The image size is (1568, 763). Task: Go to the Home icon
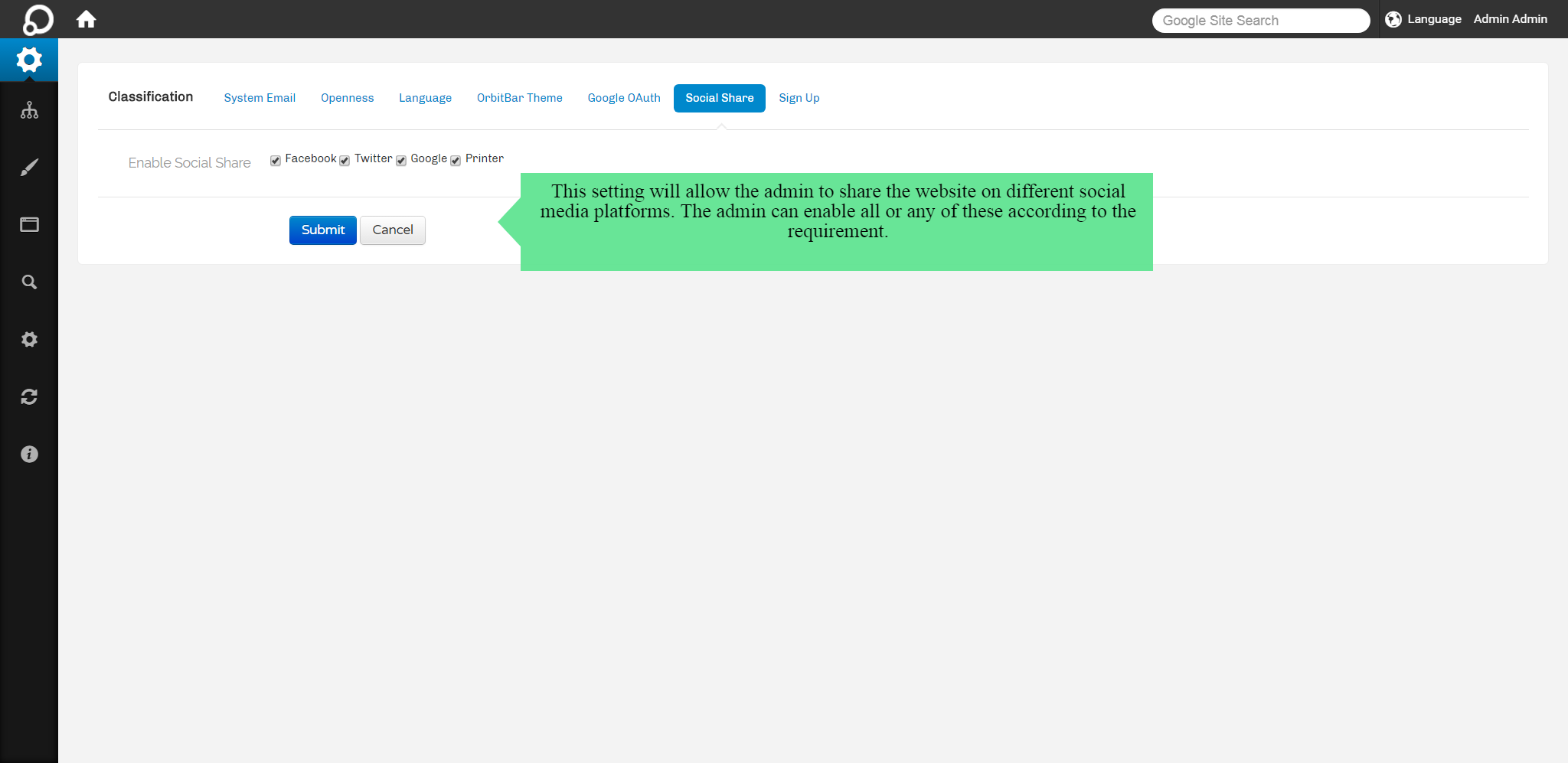click(x=87, y=19)
